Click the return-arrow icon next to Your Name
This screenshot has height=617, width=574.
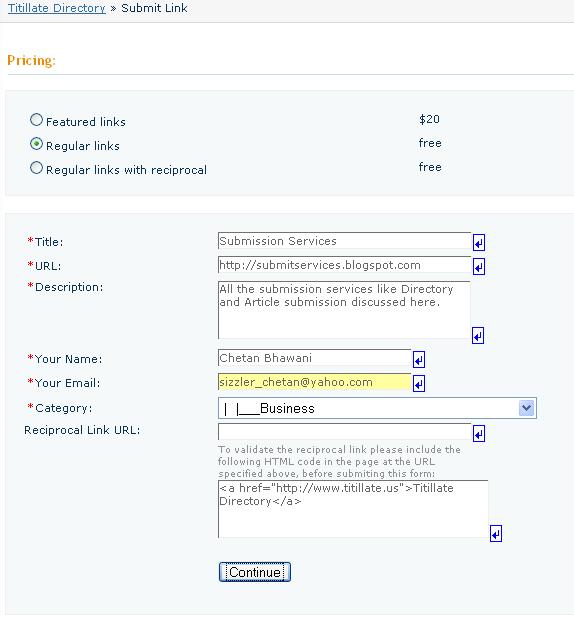click(x=419, y=359)
